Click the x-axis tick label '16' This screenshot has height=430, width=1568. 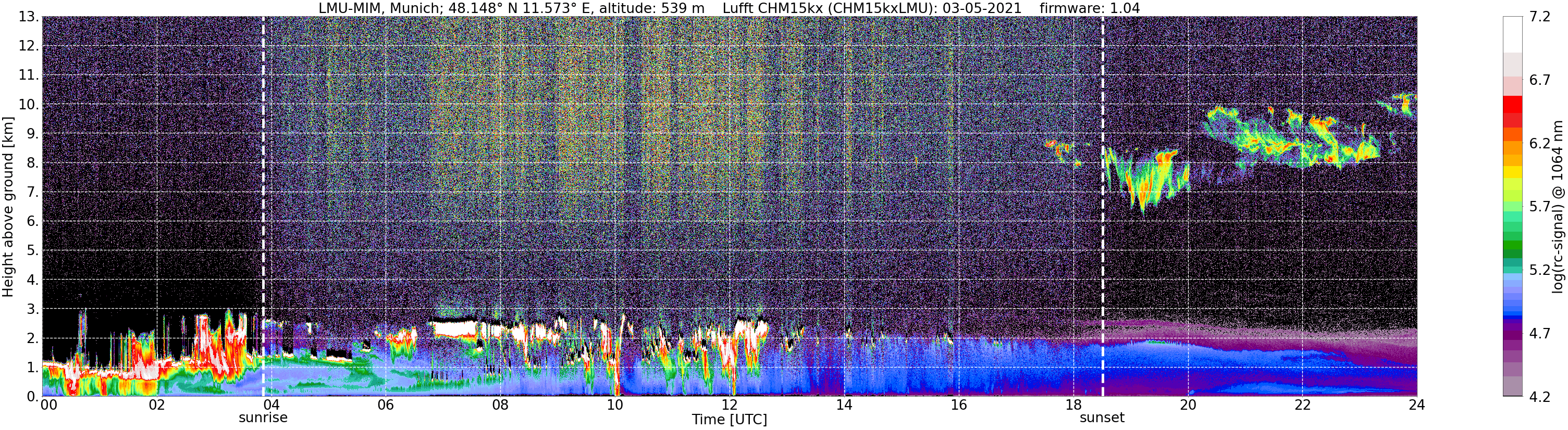point(959,405)
